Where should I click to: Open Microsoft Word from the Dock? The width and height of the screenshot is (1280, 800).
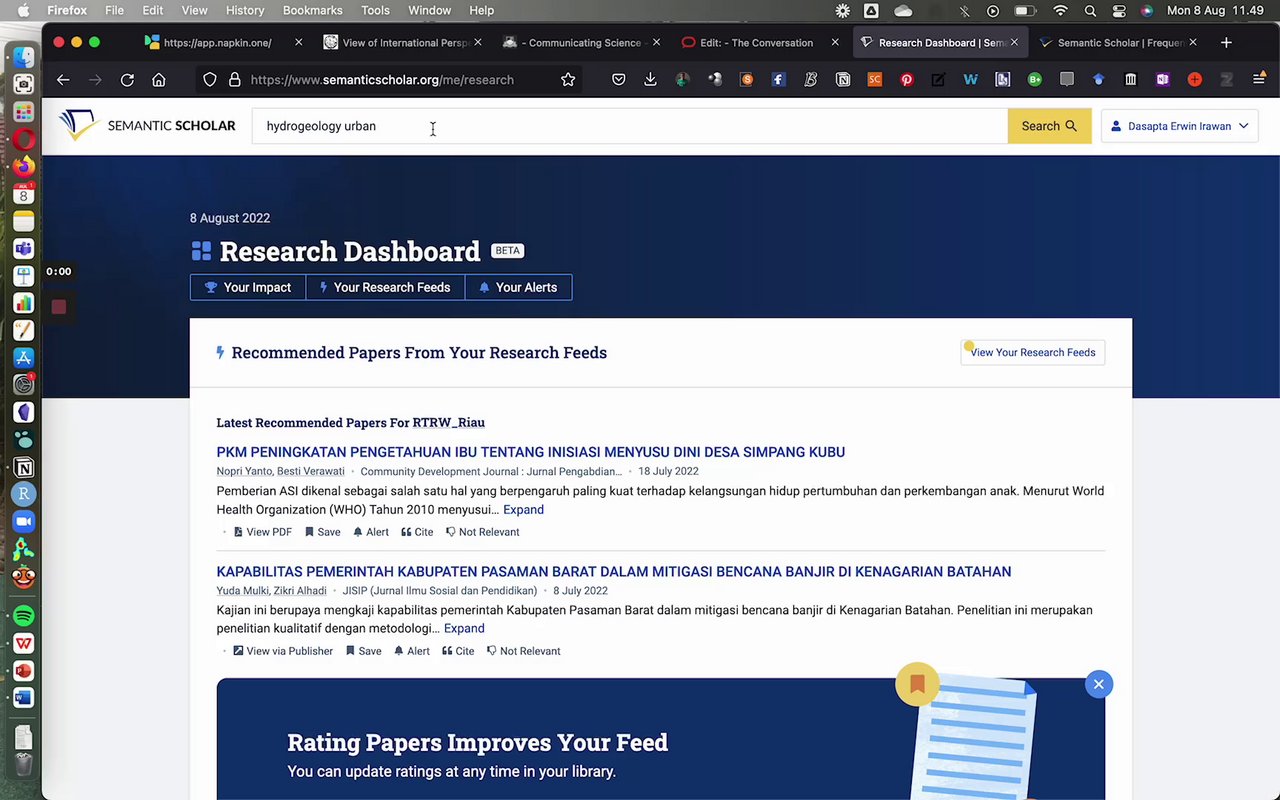pos(24,697)
